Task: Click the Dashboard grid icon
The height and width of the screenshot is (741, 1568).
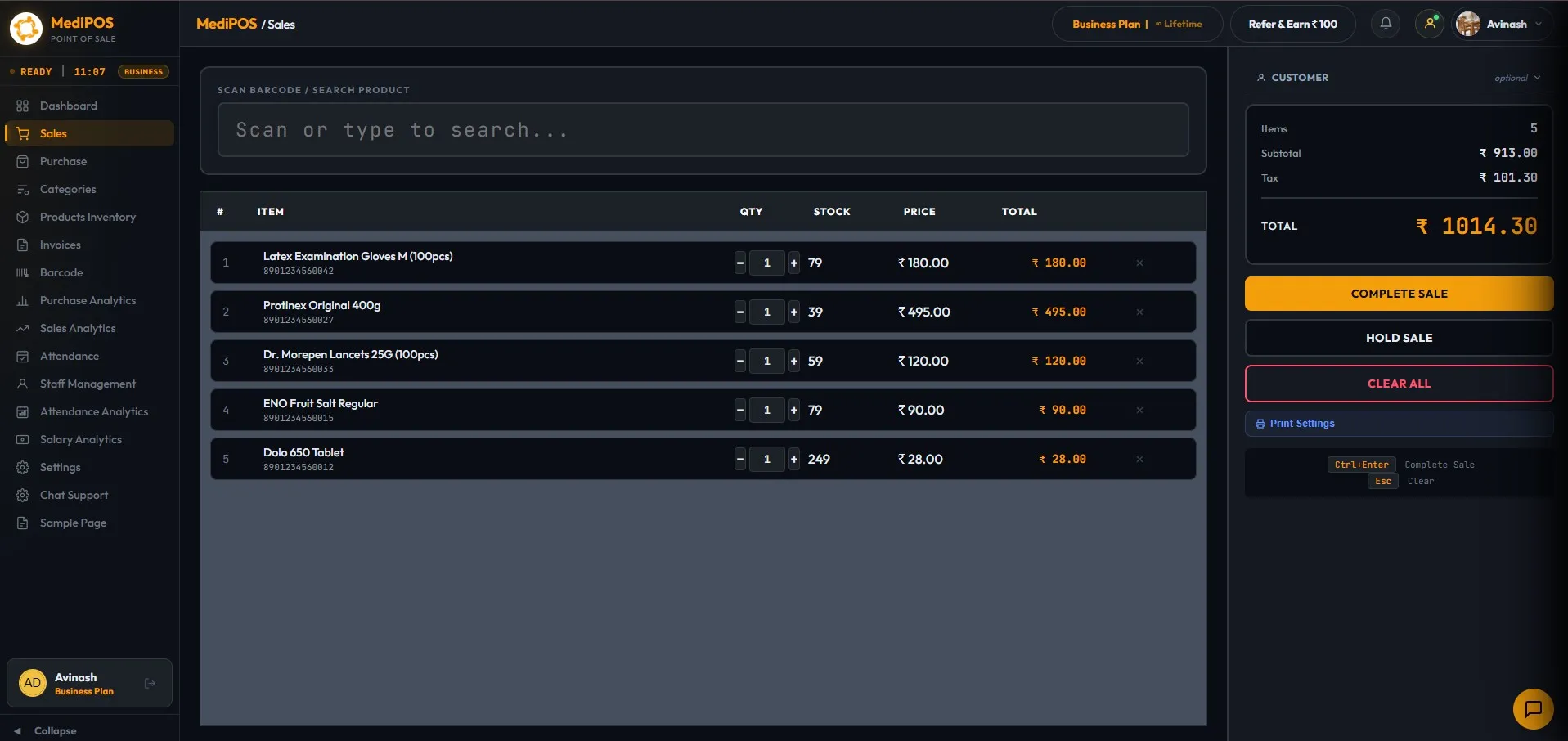Action: 22,106
